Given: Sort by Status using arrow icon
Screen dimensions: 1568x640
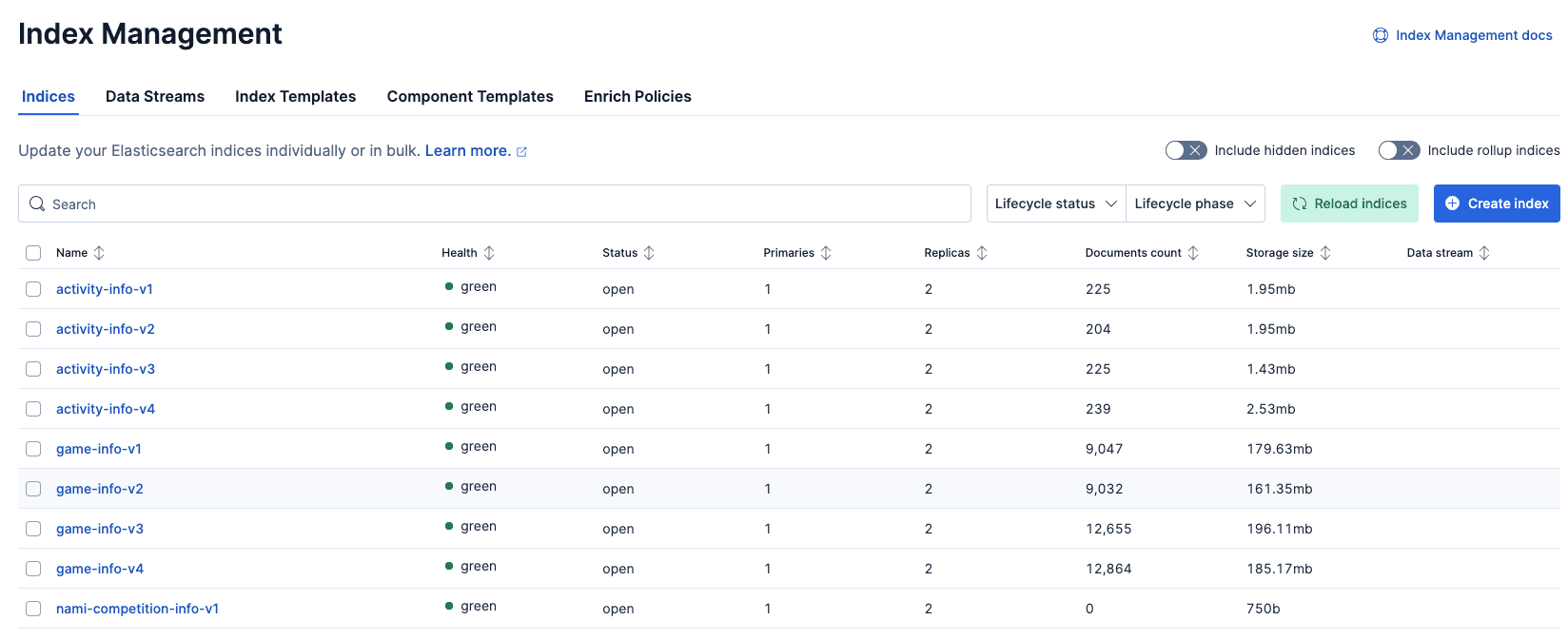Looking at the screenshot, I should (x=649, y=253).
